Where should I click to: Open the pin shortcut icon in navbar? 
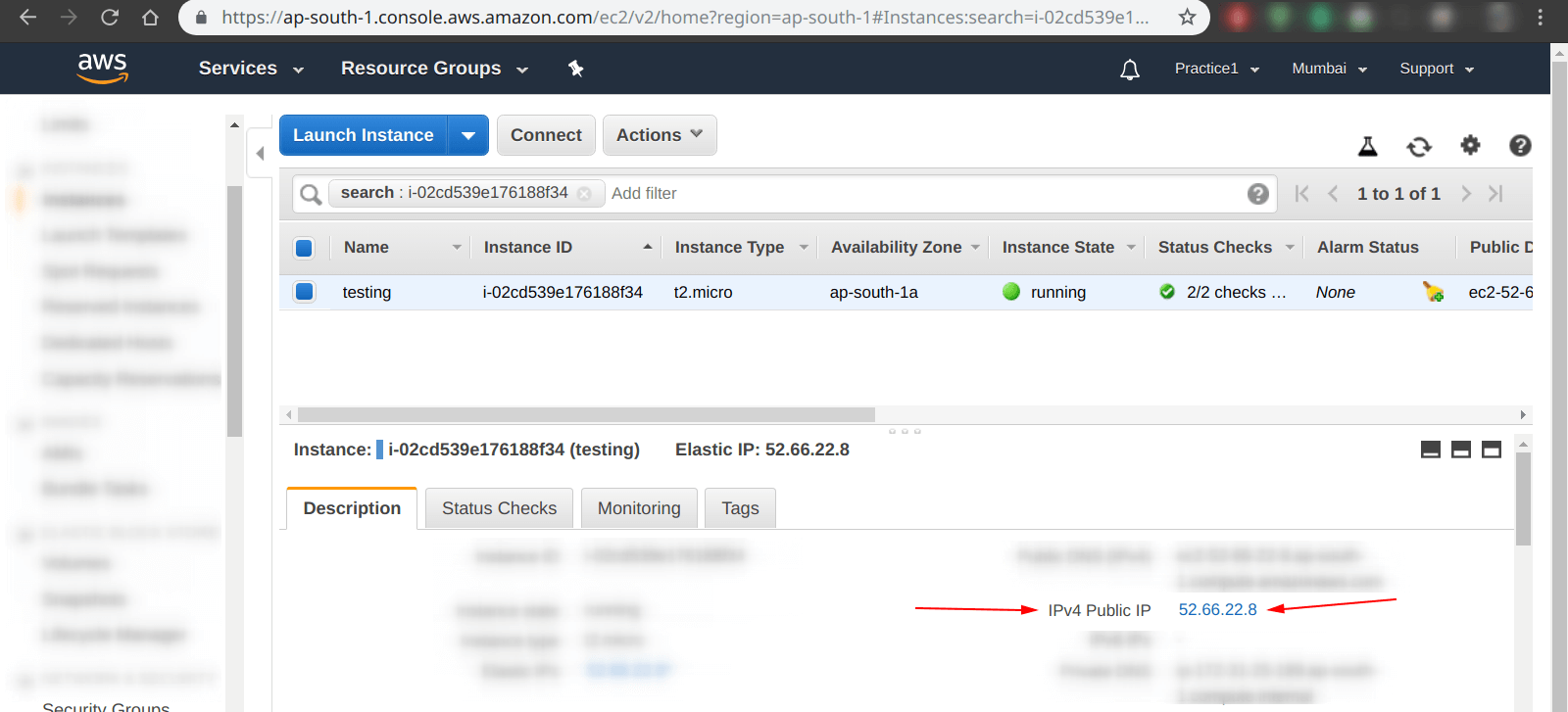(x=576, y=69)
